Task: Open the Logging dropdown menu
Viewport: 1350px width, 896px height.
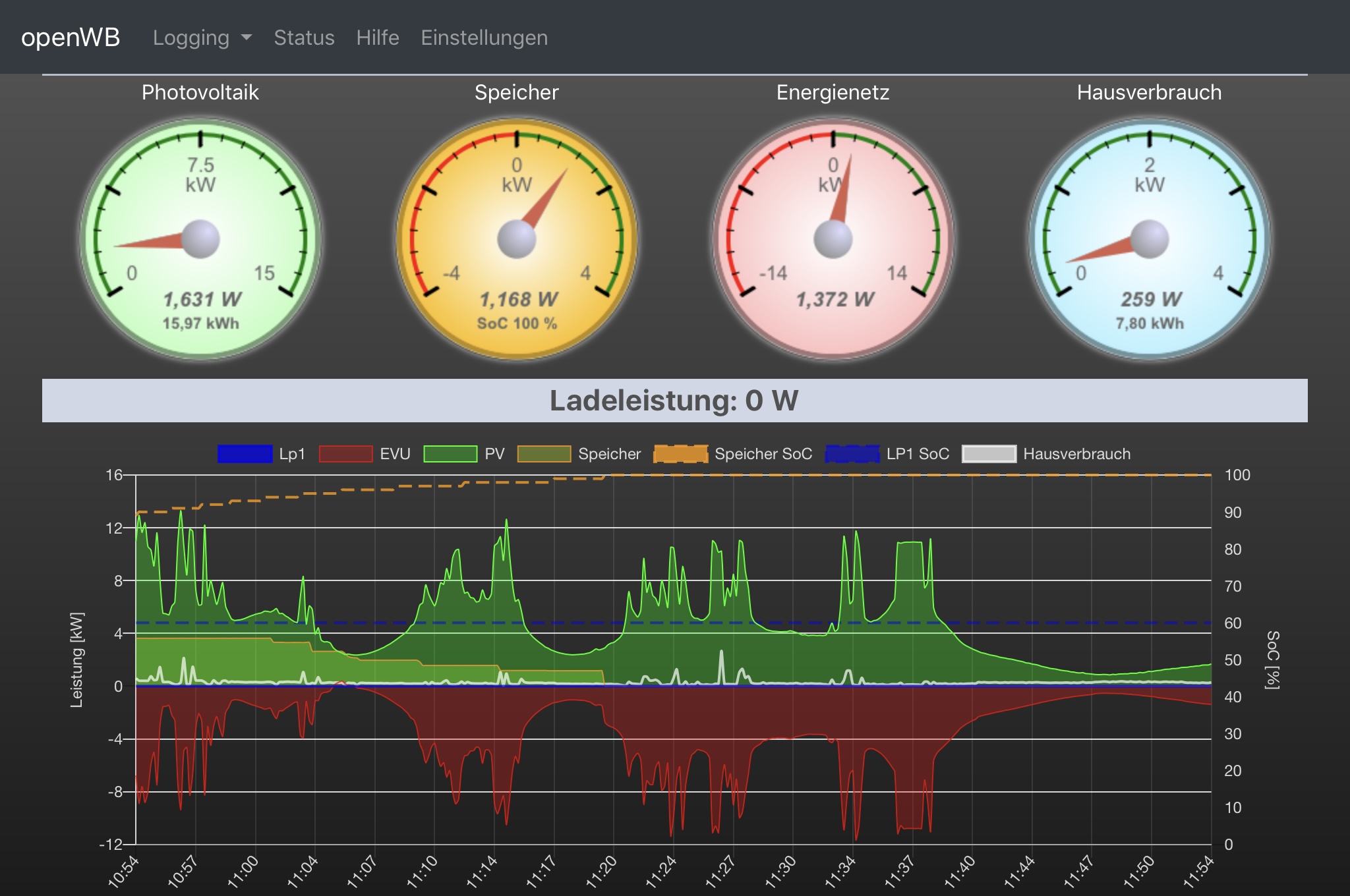Action: point(191,38)
